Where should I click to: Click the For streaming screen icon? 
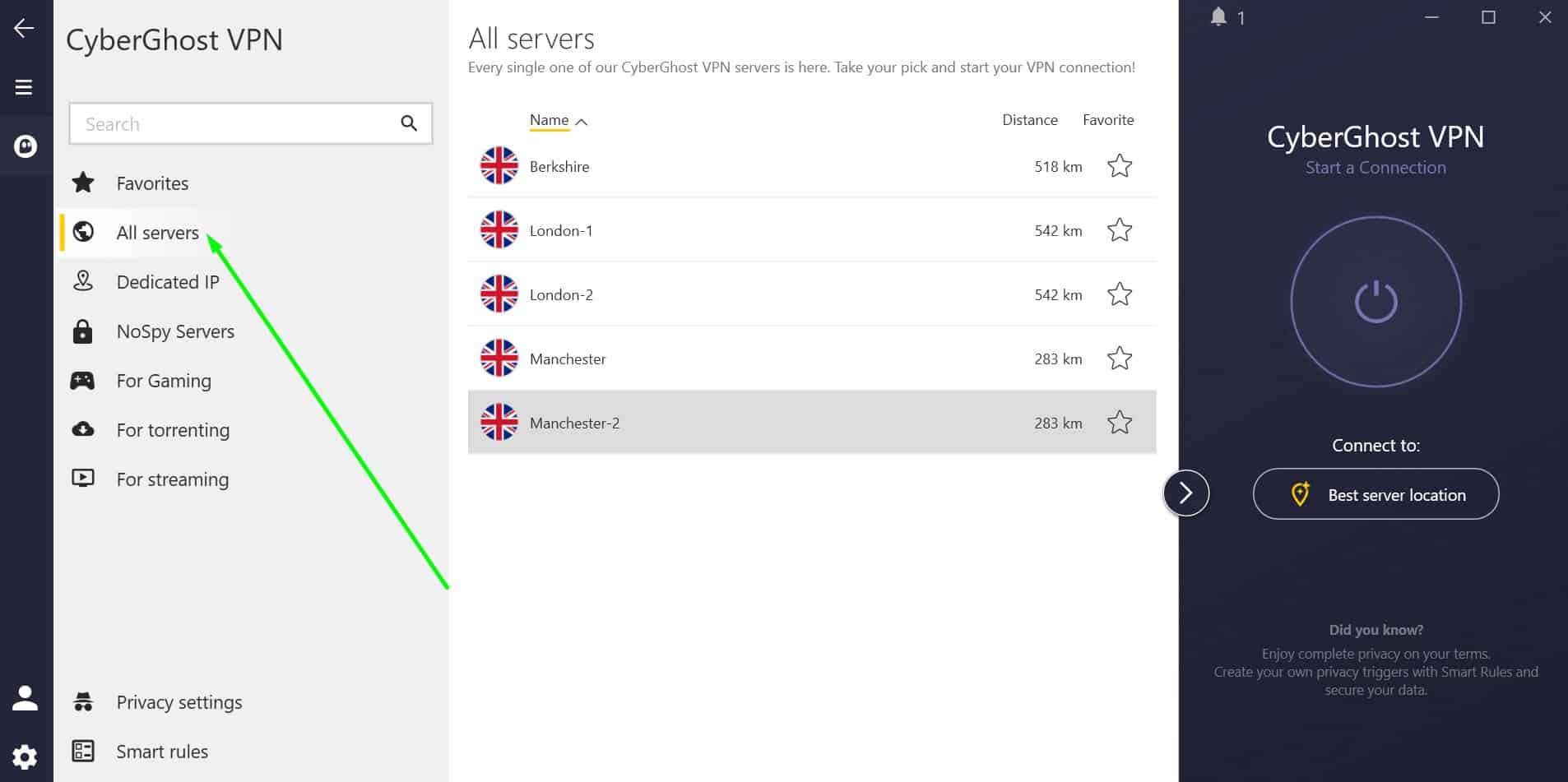coord(83,478)
